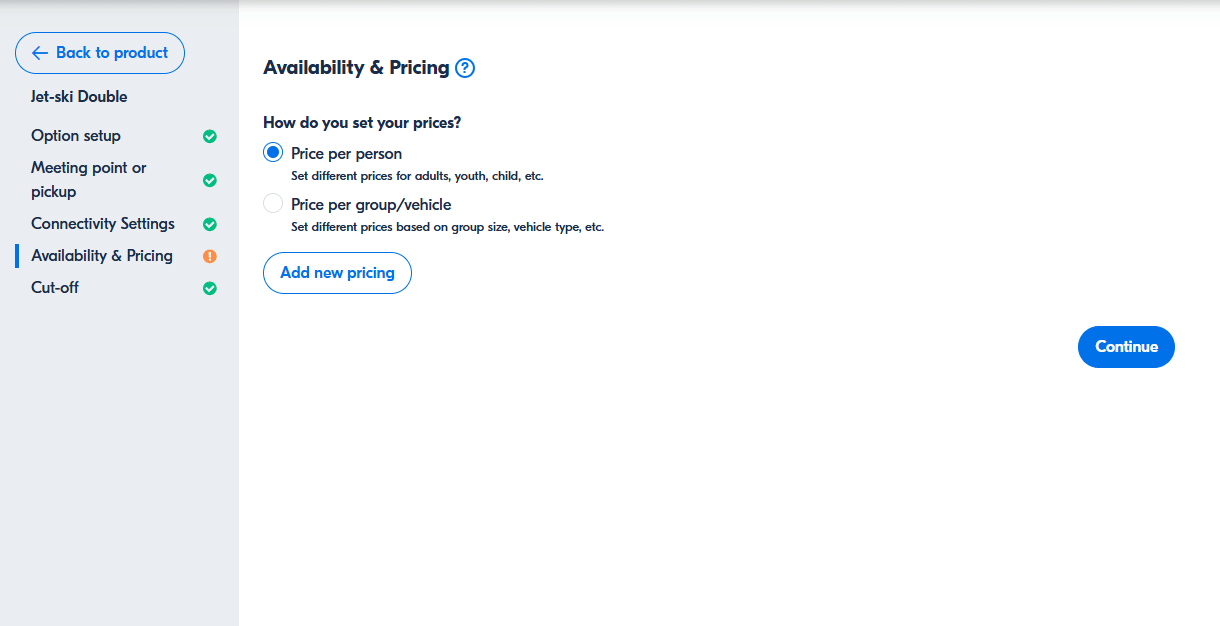
Task: Select Availability & Pricing in sidebar
Action: (x=102, y=256)
